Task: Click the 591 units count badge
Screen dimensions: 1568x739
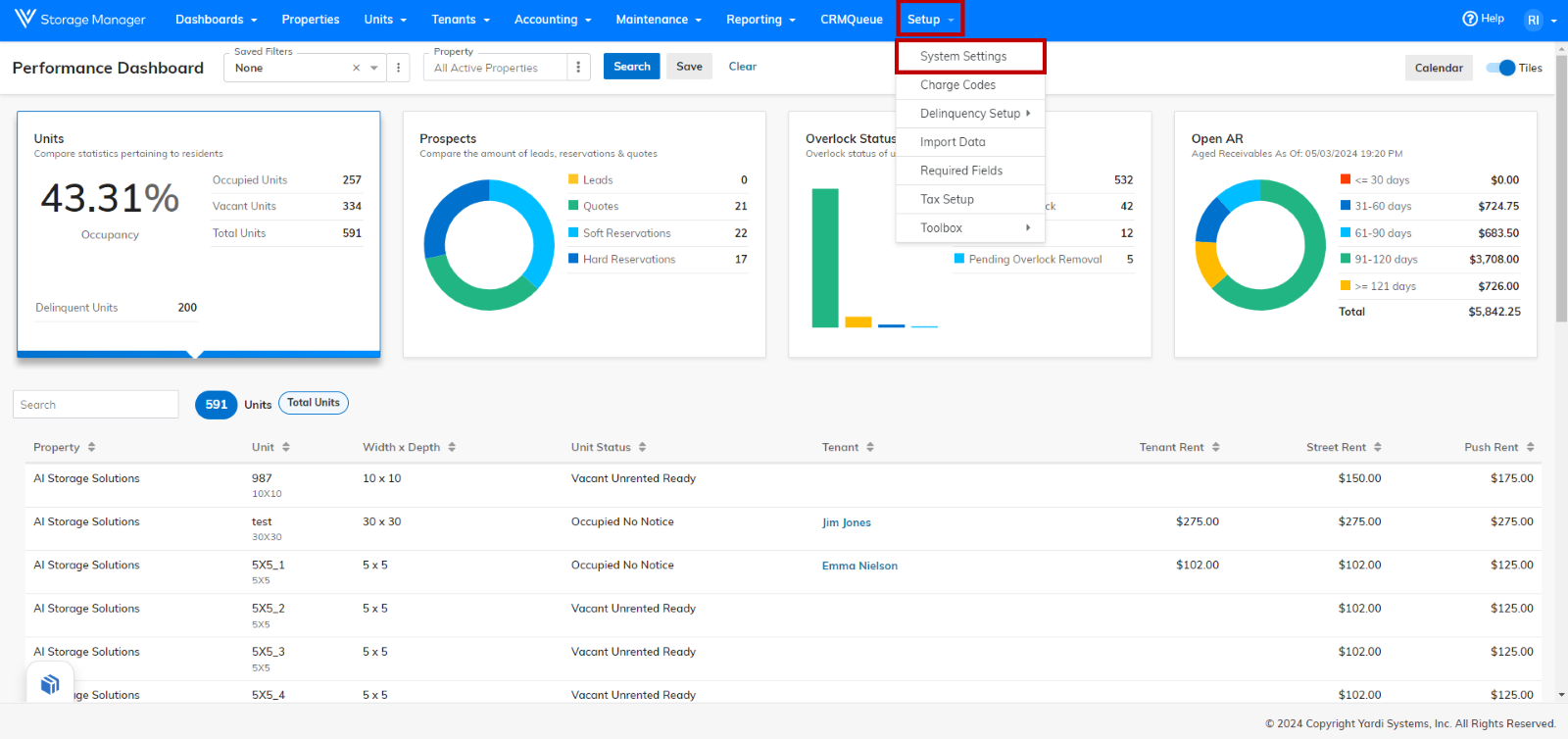Action: [x=217, y=405]
